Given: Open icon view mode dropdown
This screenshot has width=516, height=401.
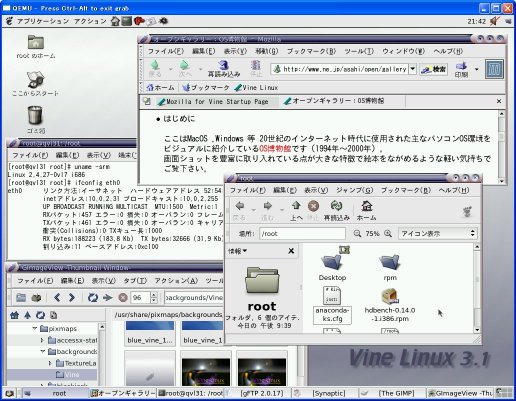Looking at the screenshot, I should coord(437,233).
